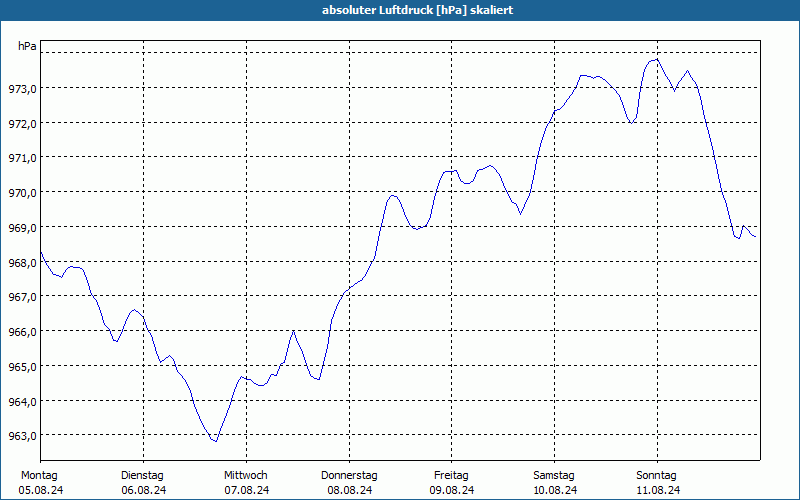Select the 967,0 y-axis value
This screenshot has width=800, height=500.
[22, 297]
